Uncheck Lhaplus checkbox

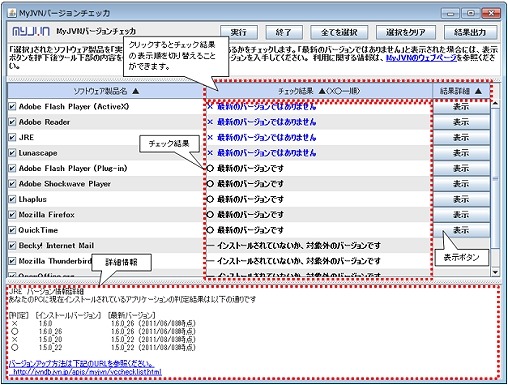coord(12,199)
